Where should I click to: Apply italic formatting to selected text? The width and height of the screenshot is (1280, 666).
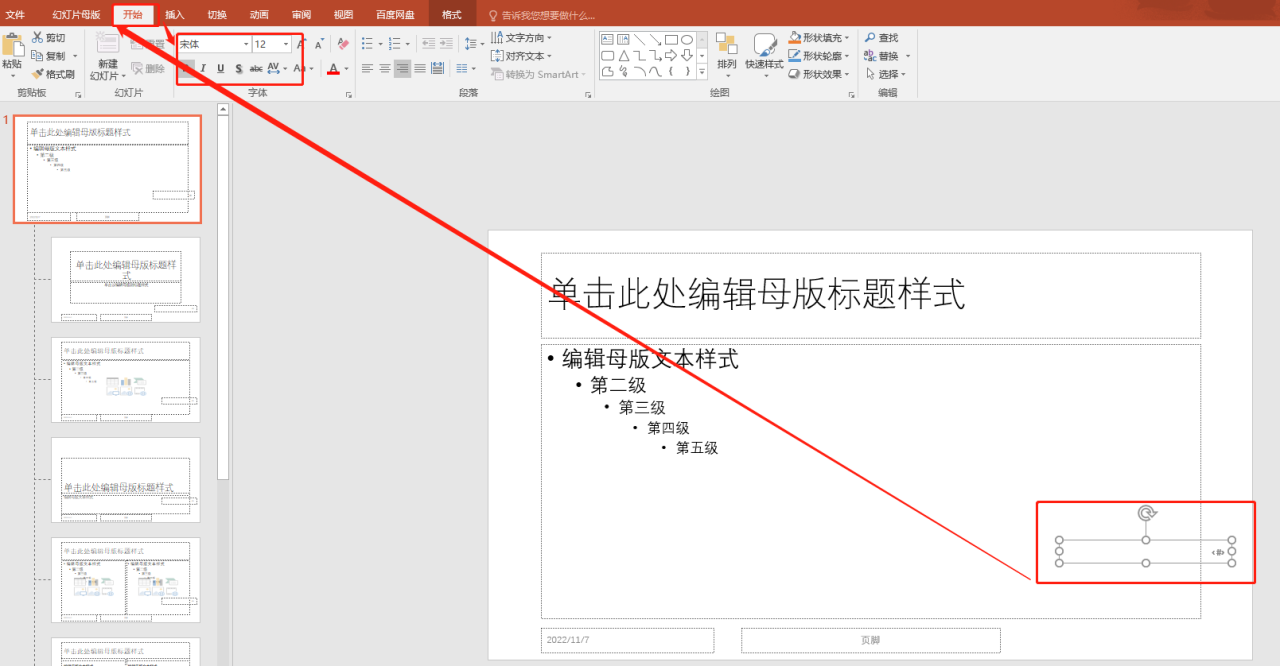[203, 68]
